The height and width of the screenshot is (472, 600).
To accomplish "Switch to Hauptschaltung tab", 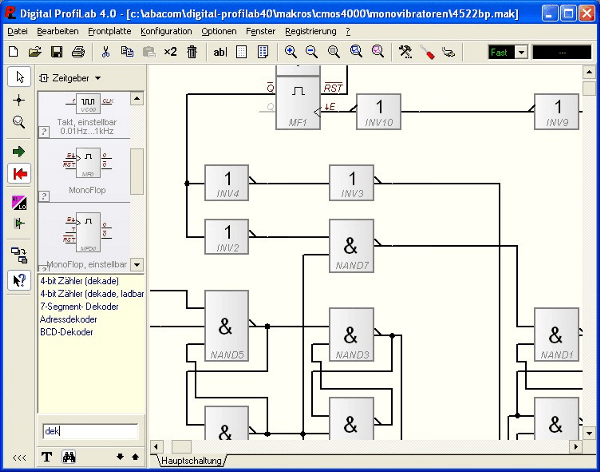I will click(x=191, y=461).
